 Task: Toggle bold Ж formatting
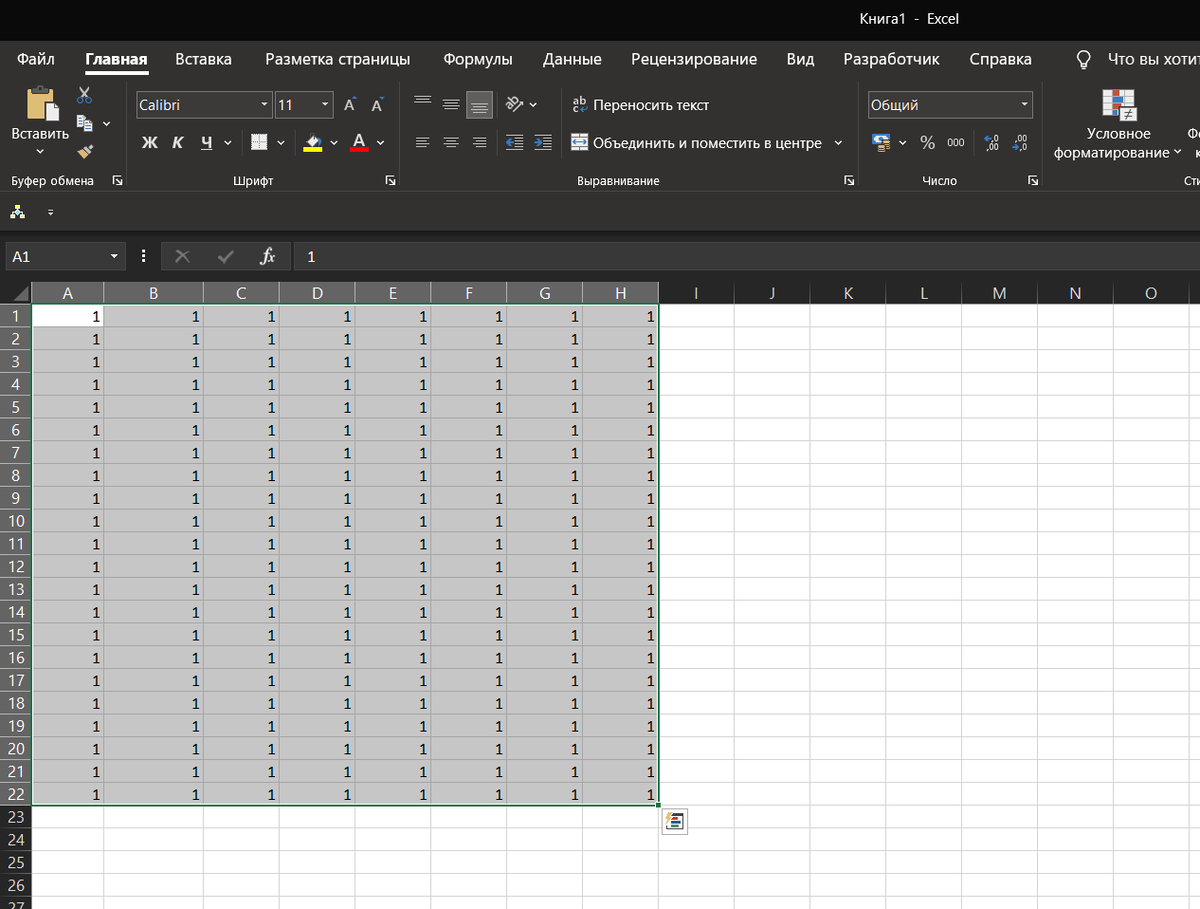tap(150, 143)
